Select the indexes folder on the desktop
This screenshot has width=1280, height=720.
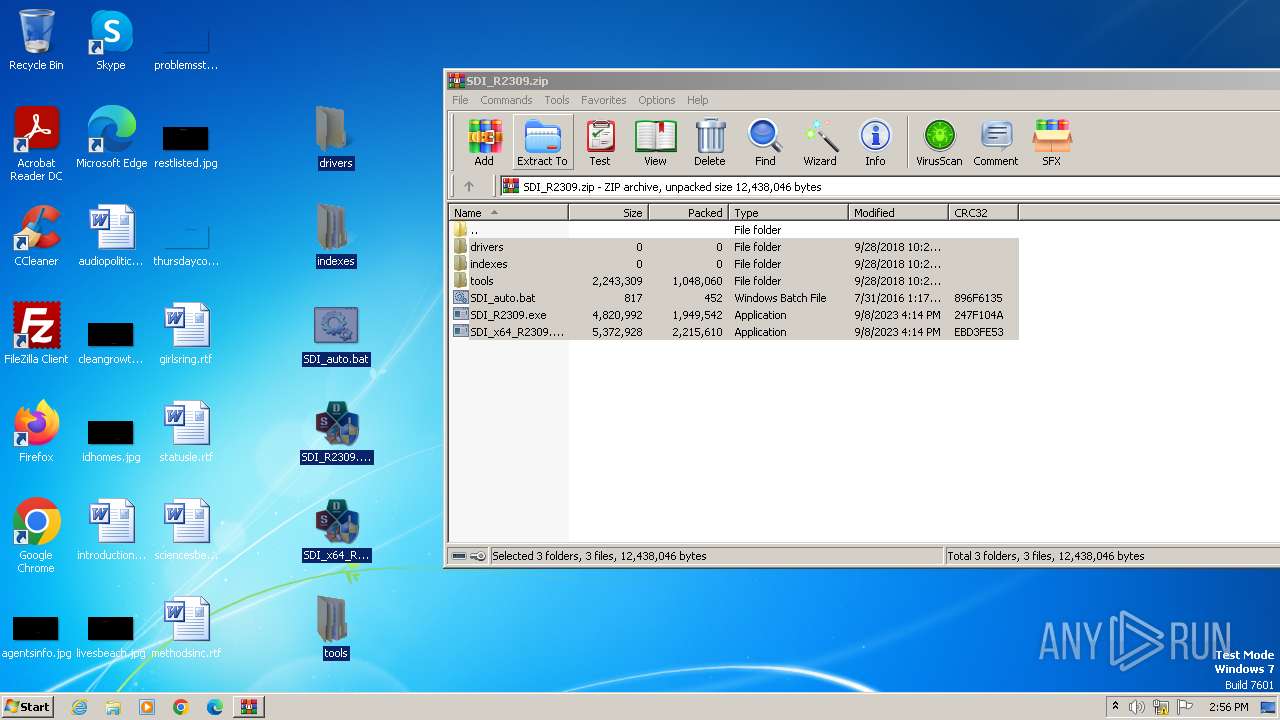[335, 236]
